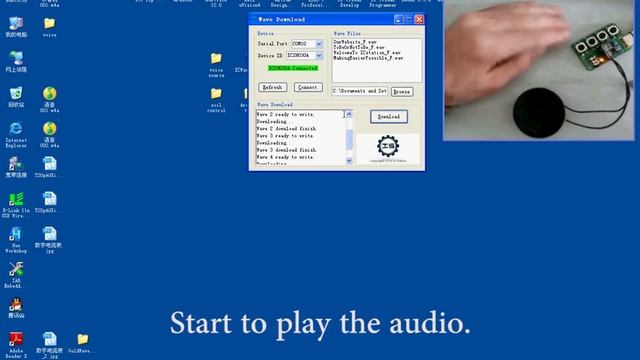
Task: Click the Browse button
Action: (402, 92)
